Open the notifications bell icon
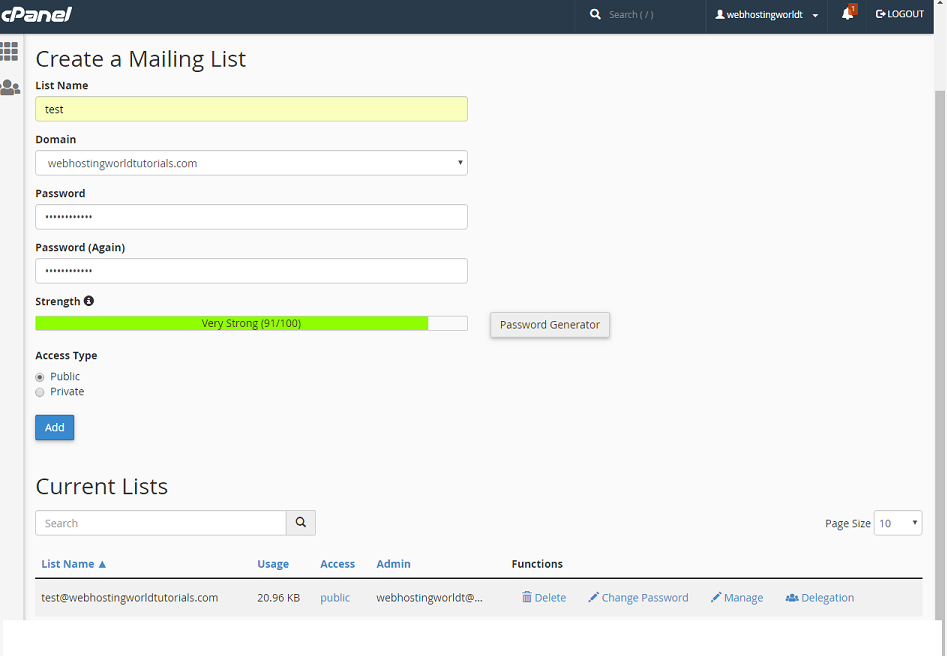The image size is (947, 656). pos(849,14)
